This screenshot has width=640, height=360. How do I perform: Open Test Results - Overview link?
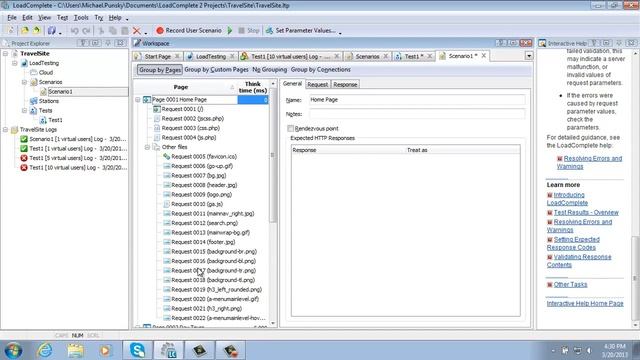tap(586, 213)
